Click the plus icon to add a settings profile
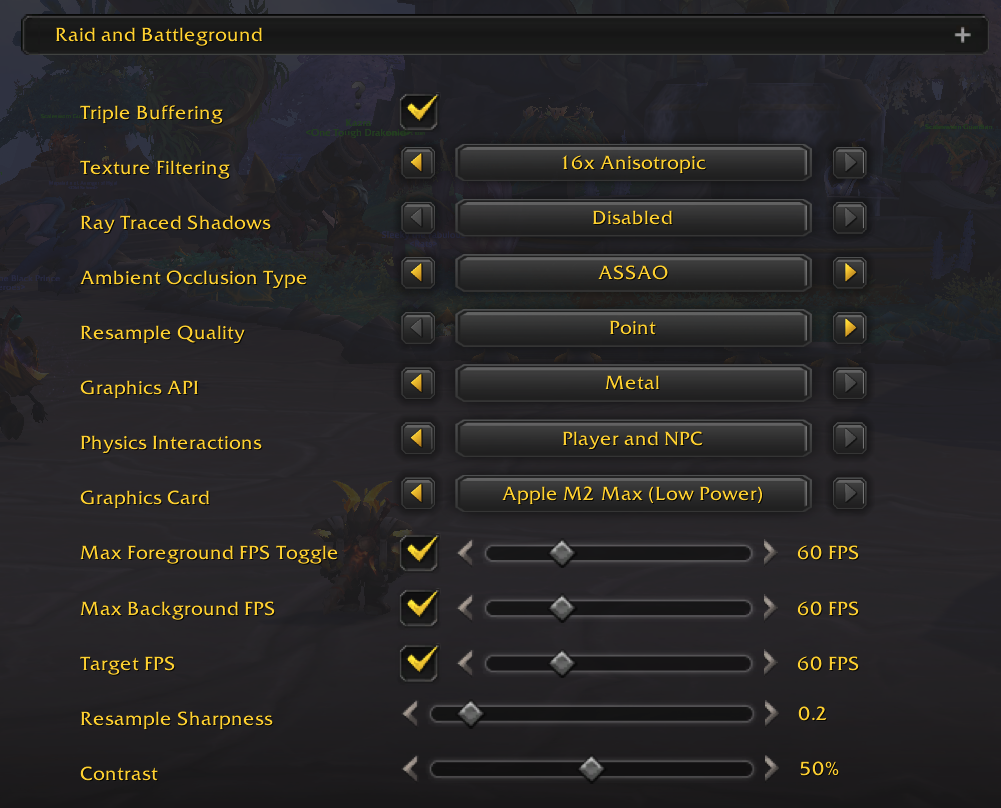 click(x=962, y=34)
